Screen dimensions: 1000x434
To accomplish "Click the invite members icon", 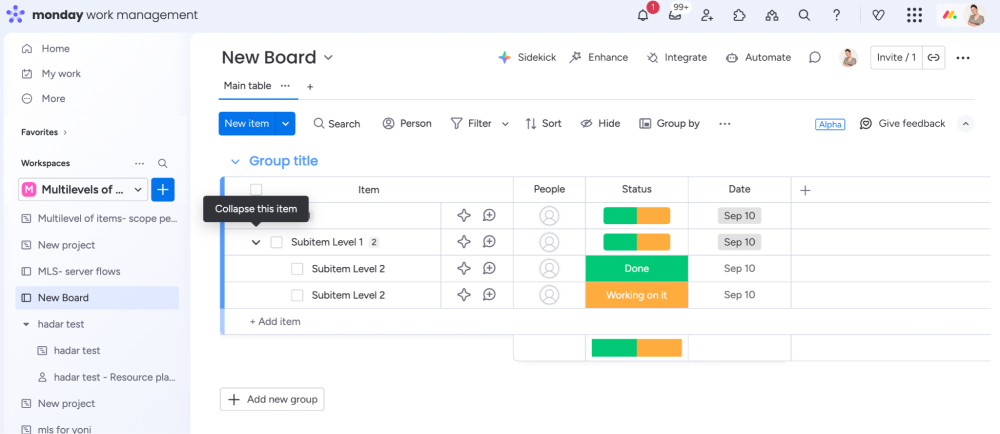I will pyautogui.click(x=707, y=15).
